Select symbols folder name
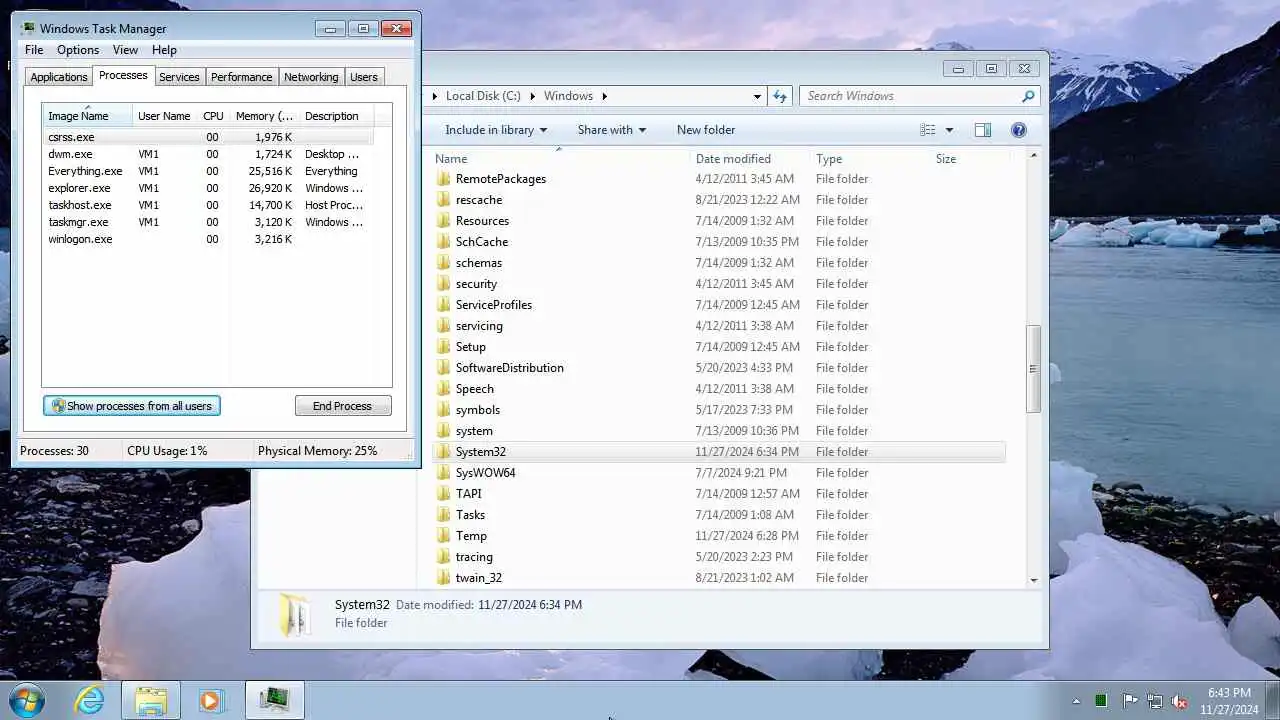Image resolution: width=1280 pixels, height=720 pixels. click(x=478, y=410)
